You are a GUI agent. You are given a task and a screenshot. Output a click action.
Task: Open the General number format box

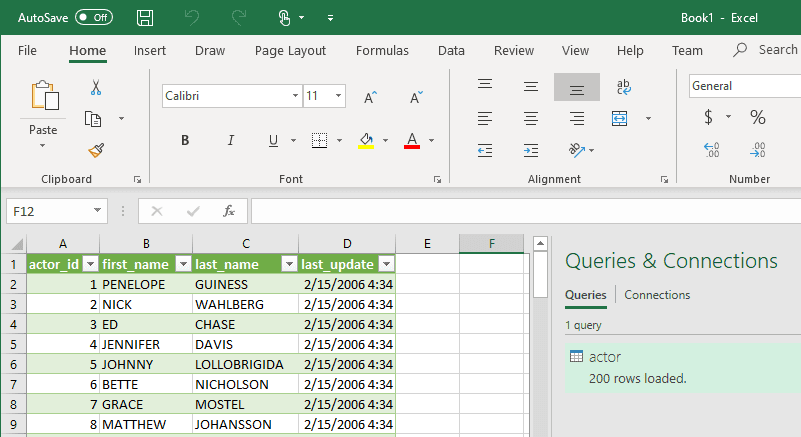click(x=745, y=86)
